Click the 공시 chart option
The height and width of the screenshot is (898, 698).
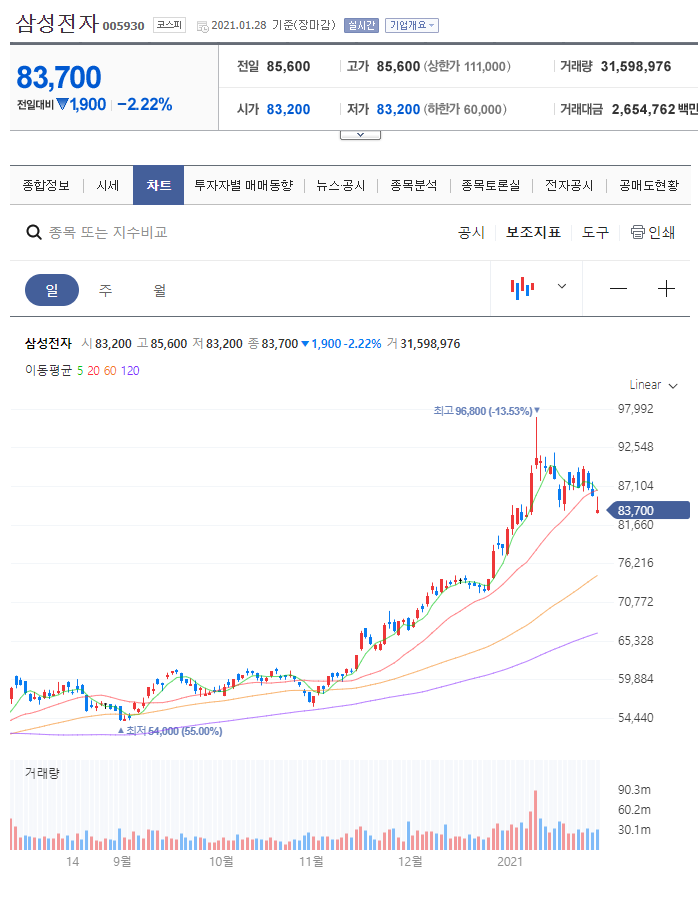pyautogui.click(x=471, y=233)
